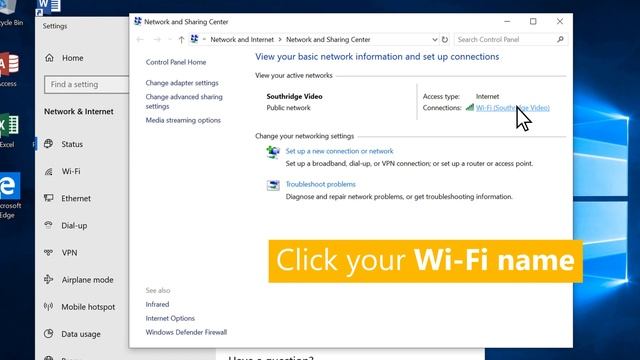Open Media streaming options

click(x=183, y=120)
